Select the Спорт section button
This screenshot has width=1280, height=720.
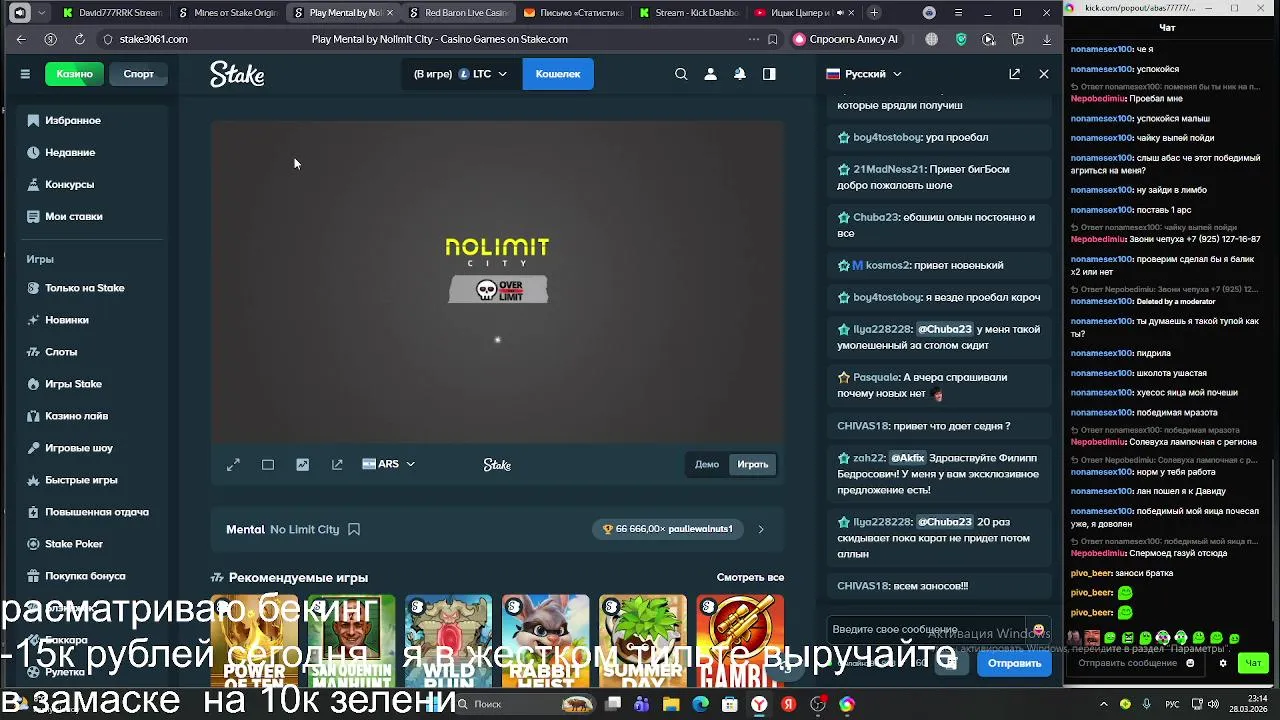pyautogui.click(x=139, y=74)
